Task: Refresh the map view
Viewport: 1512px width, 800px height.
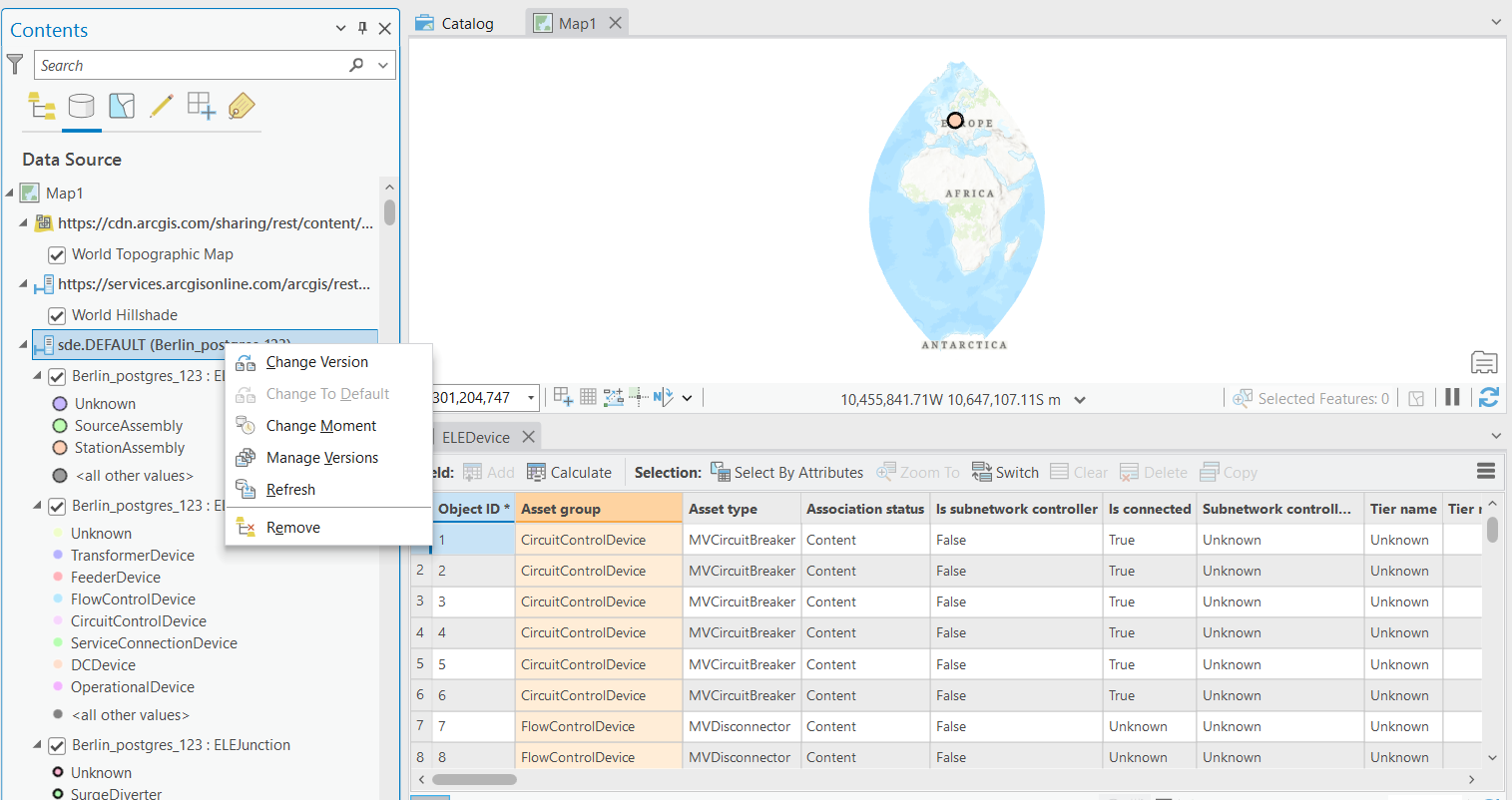Action: point(1488,397)
